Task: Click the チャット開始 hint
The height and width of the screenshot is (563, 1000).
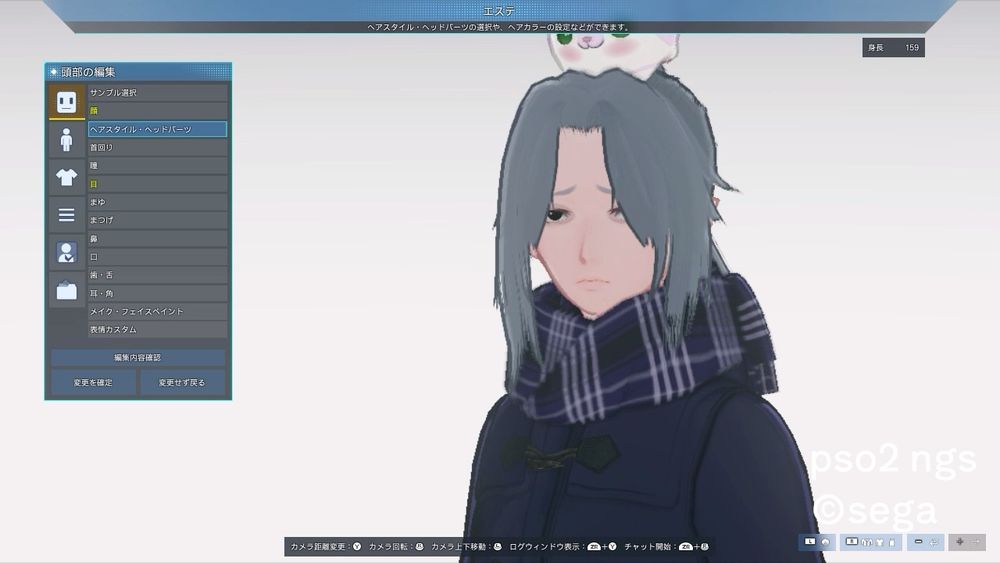Action: (x=666, y=546)
